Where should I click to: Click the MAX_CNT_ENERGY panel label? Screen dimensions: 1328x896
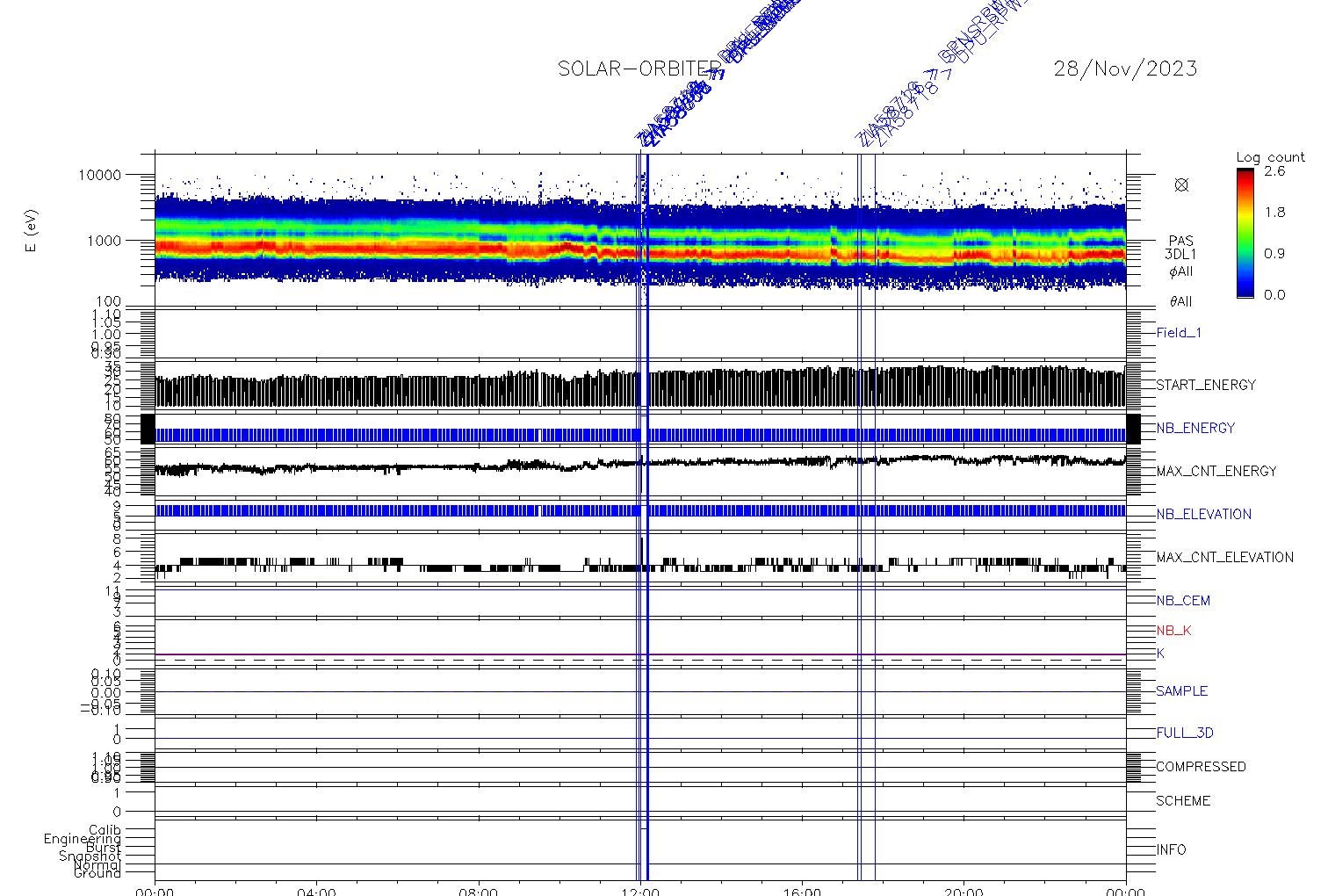pos(1216,471)
